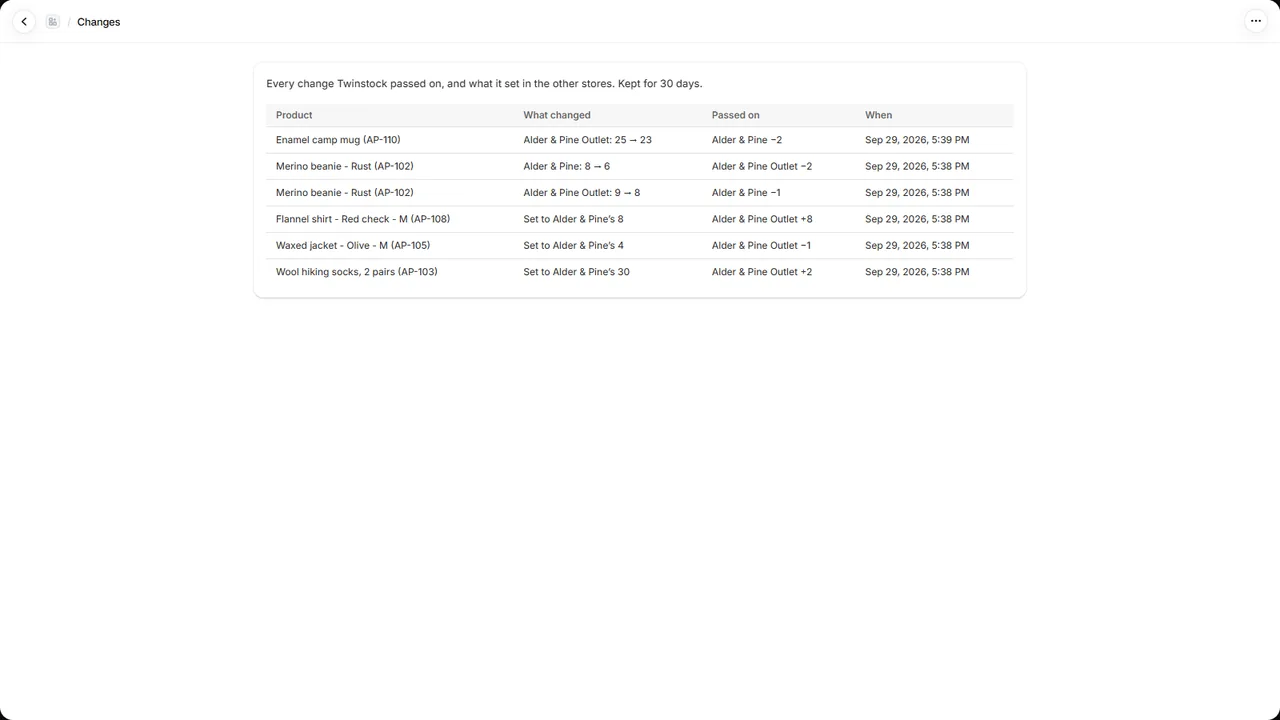Screen dimensions: 1280x720
Task: Click the Passed on column header
Action: point(736,115)
